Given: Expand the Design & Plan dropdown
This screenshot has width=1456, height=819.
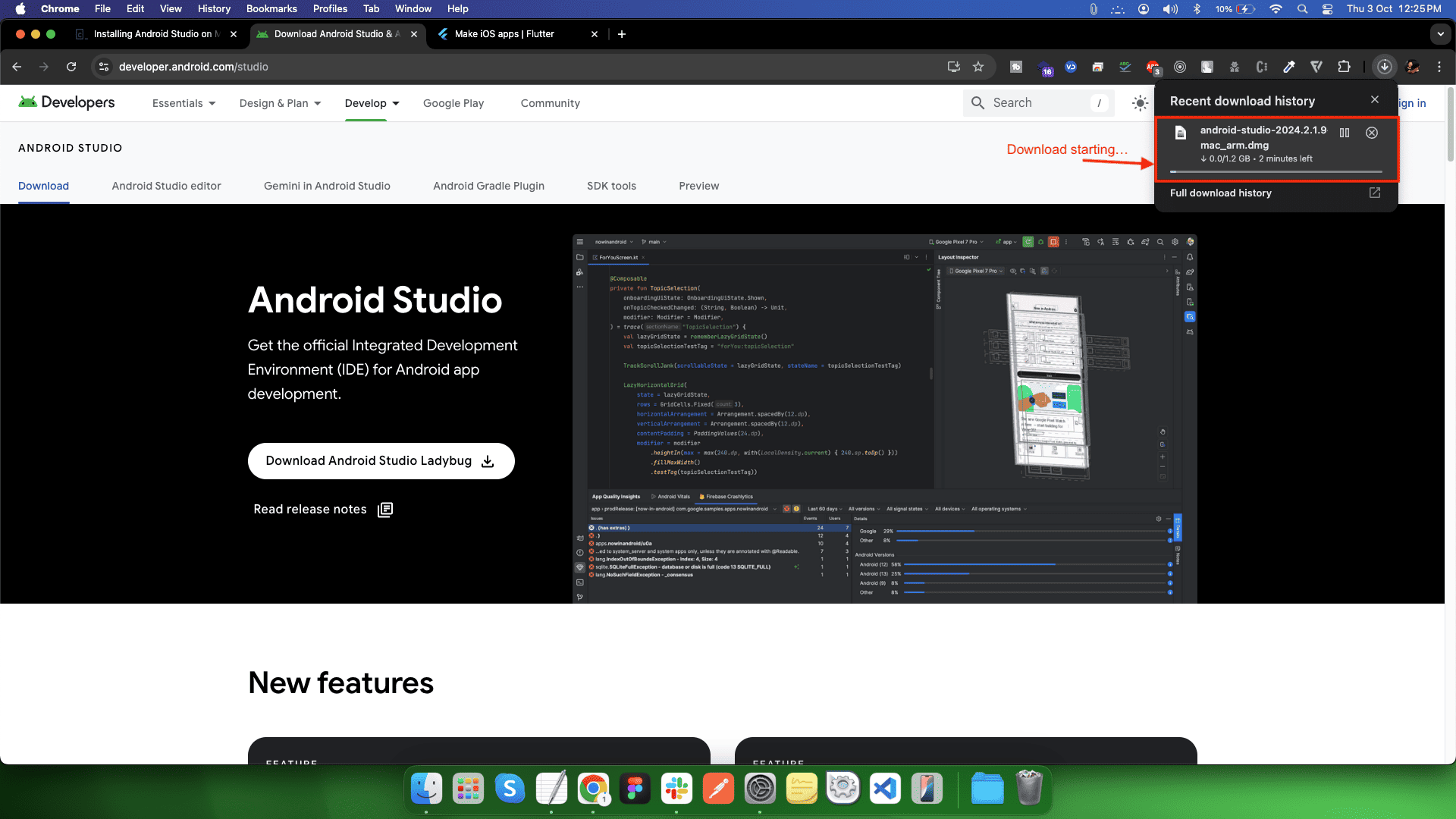Looking at the screenshot, I should click(x=281, y=103).
